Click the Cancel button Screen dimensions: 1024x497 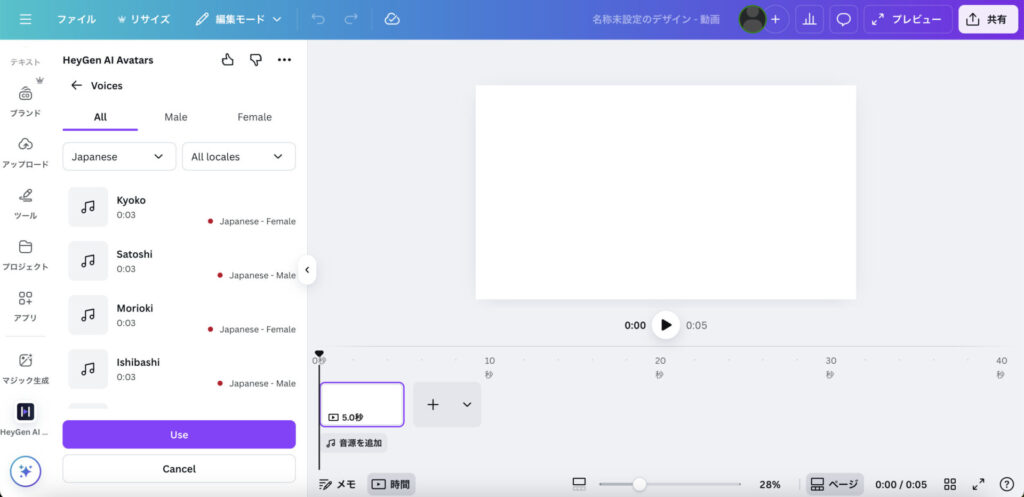tap(179, 468)
